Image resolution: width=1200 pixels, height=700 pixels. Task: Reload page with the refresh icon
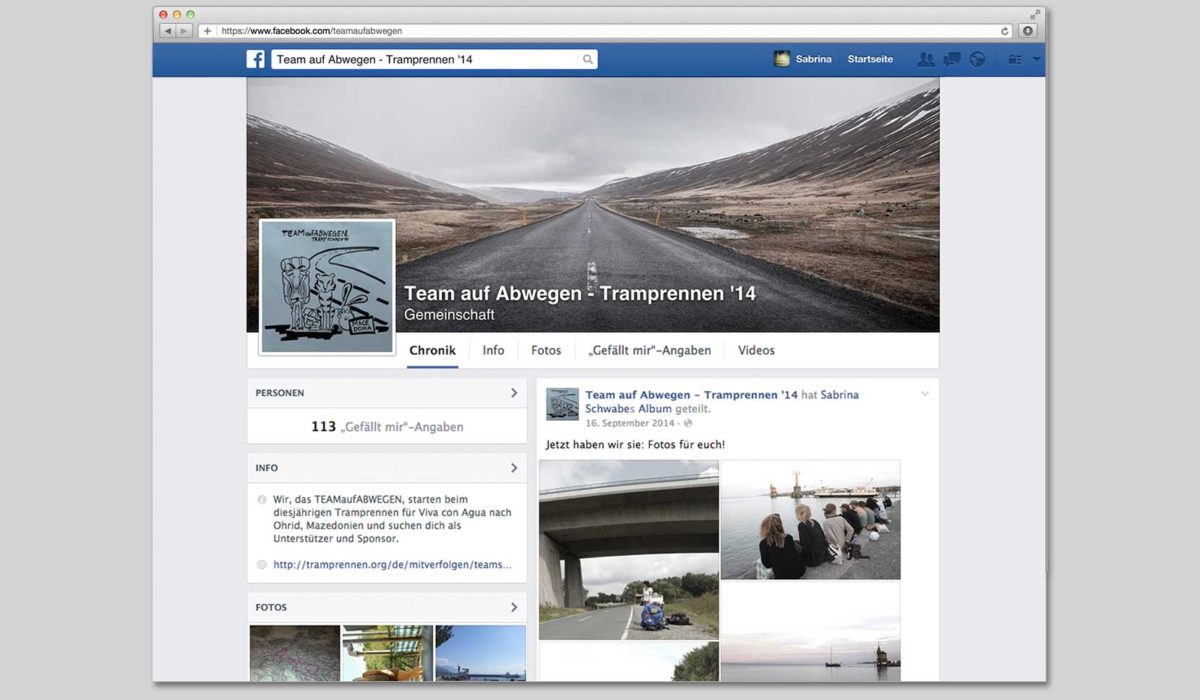pyautogui.click(x=1005, y=31)
